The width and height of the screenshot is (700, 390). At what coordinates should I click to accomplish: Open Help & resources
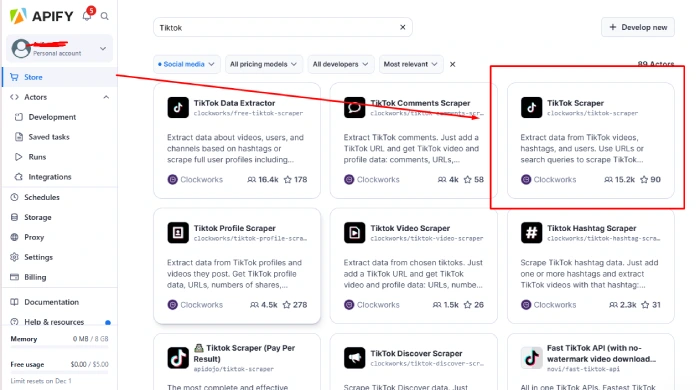coord(54,322)
